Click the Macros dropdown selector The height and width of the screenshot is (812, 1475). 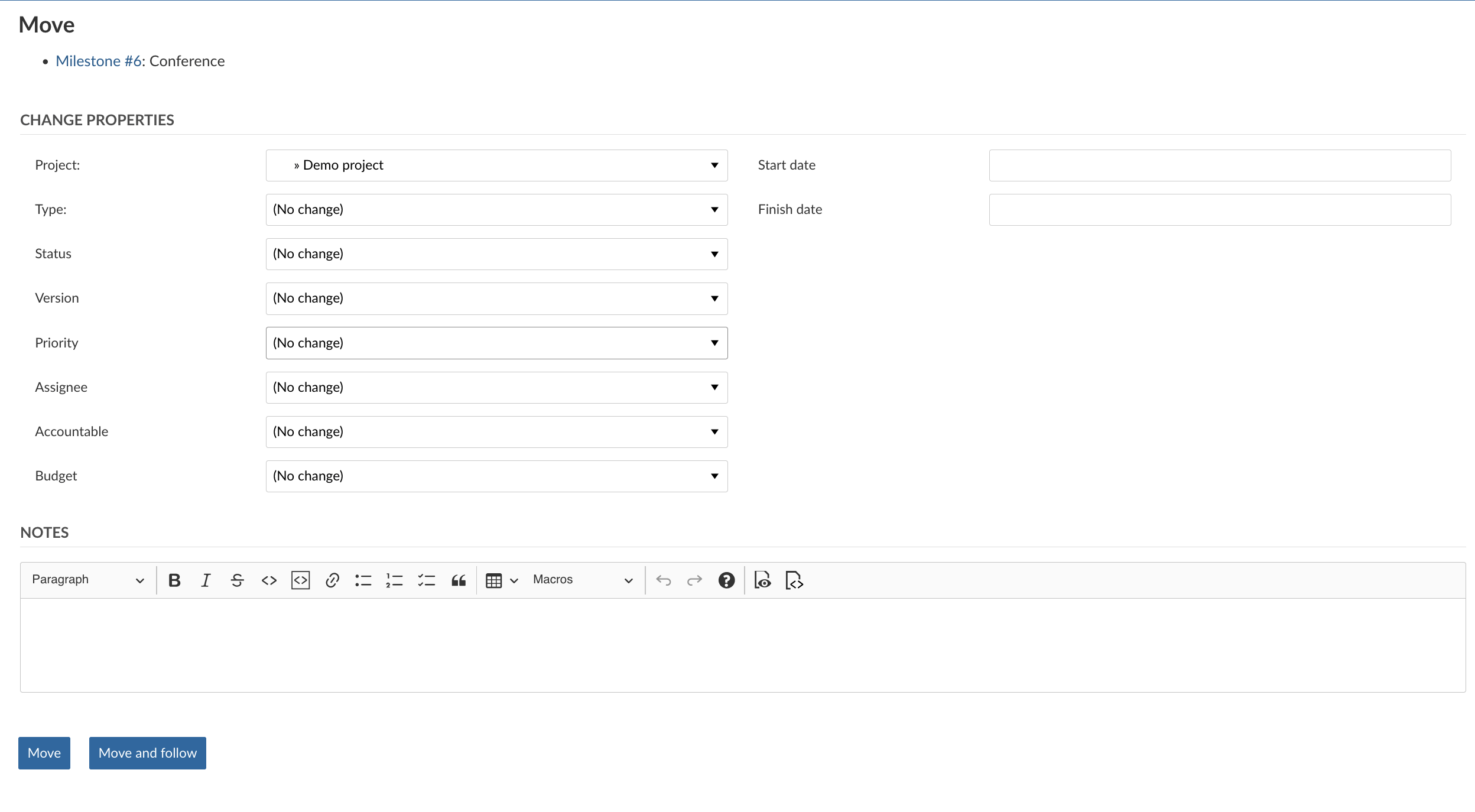(582, 579)
